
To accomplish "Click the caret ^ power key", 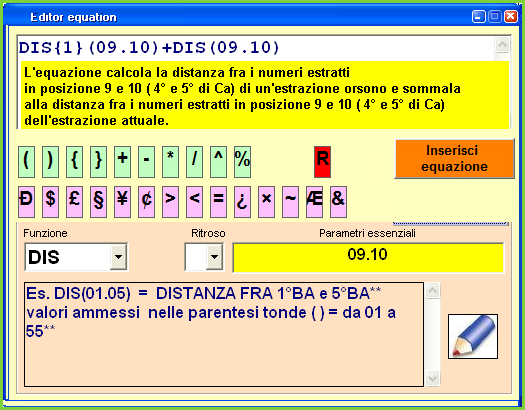I will point(218,162).
